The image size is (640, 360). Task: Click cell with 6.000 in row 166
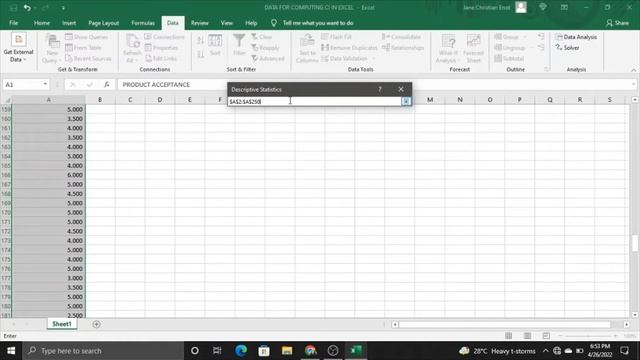(49, 175)
